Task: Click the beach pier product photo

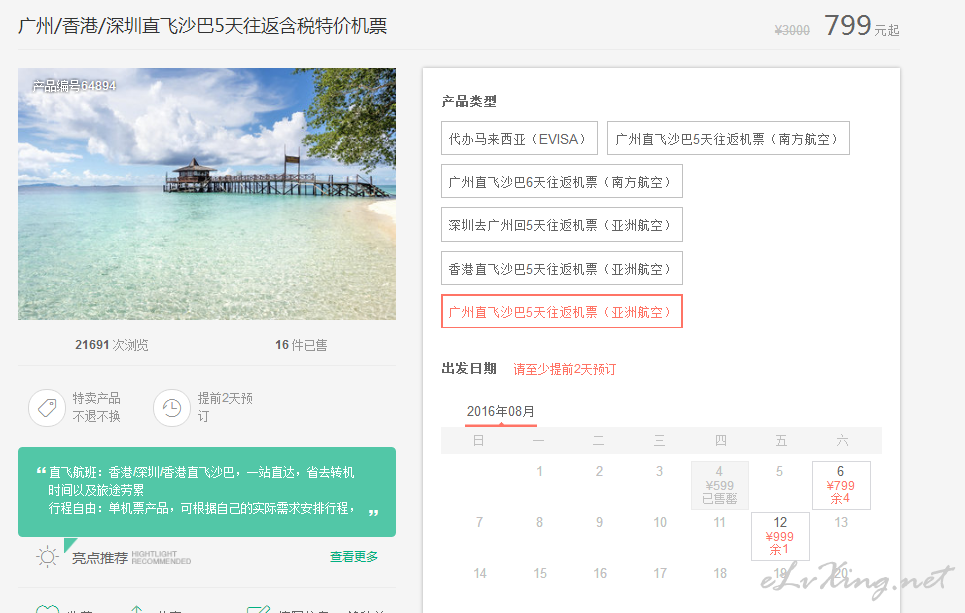Action: [x=207, y=194]
